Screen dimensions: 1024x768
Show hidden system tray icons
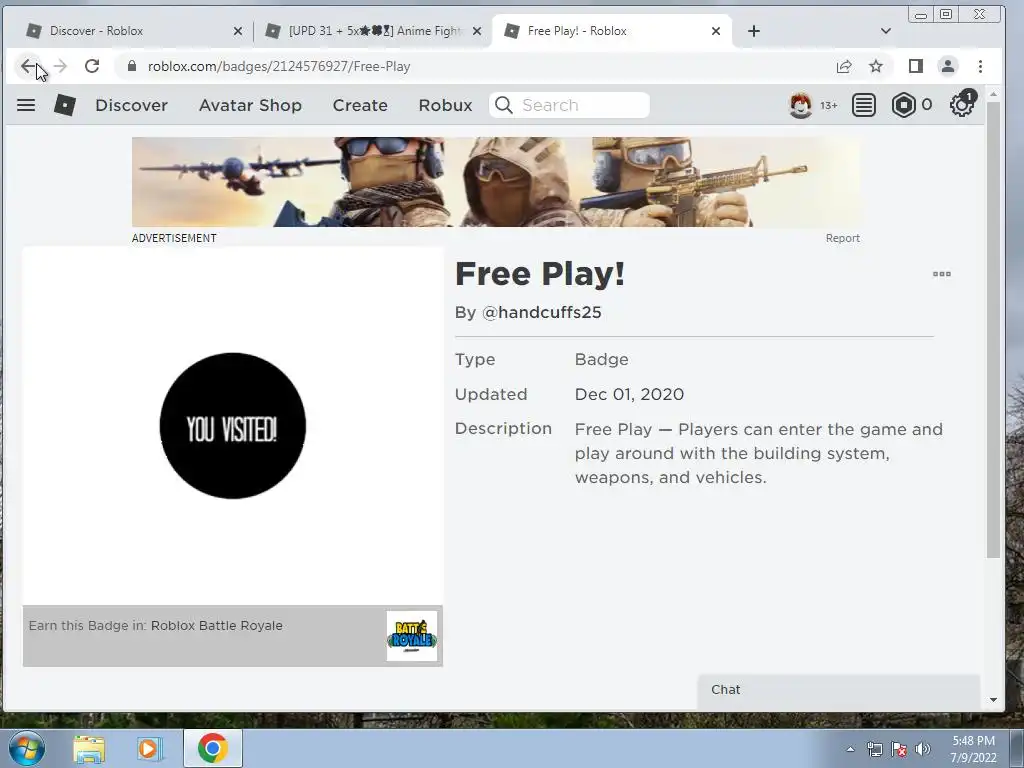850,749
